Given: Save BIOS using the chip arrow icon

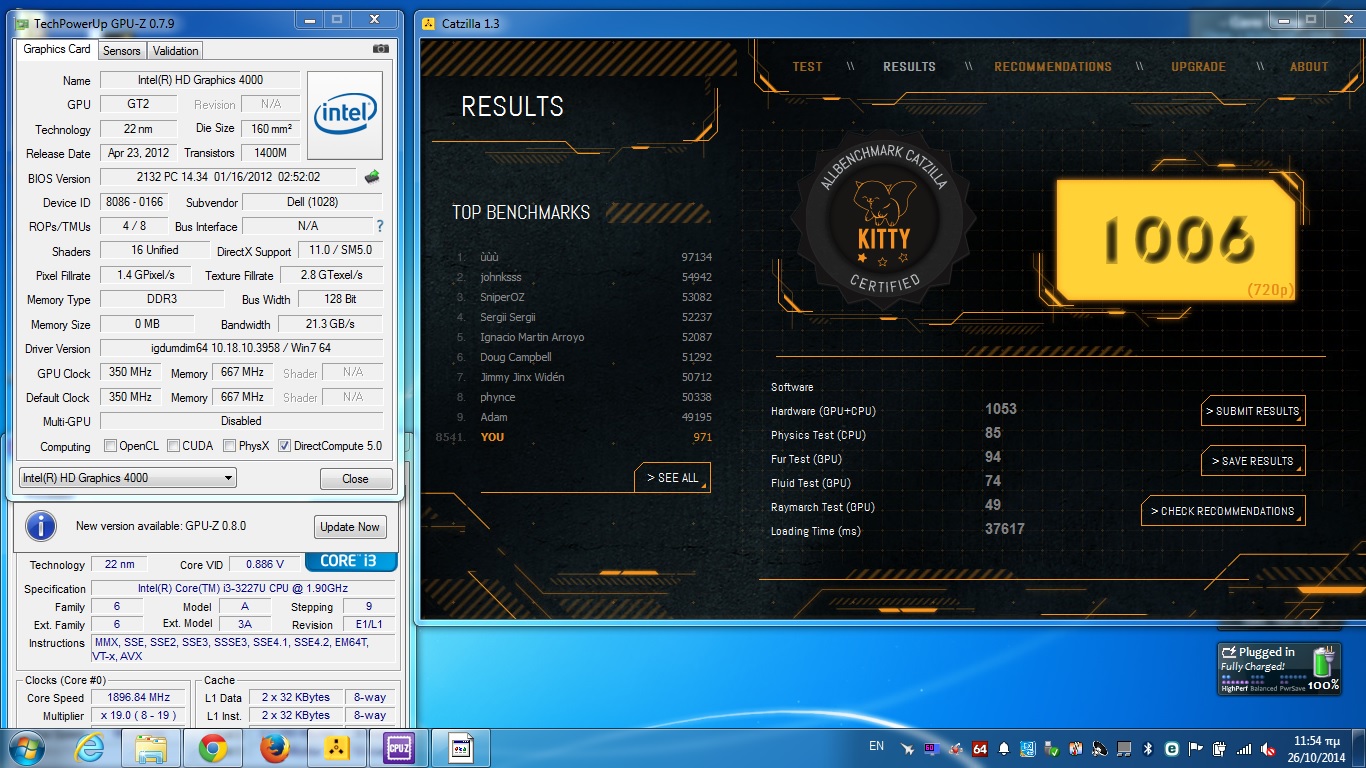Looking at the screenshot, I should click(372, 177).
